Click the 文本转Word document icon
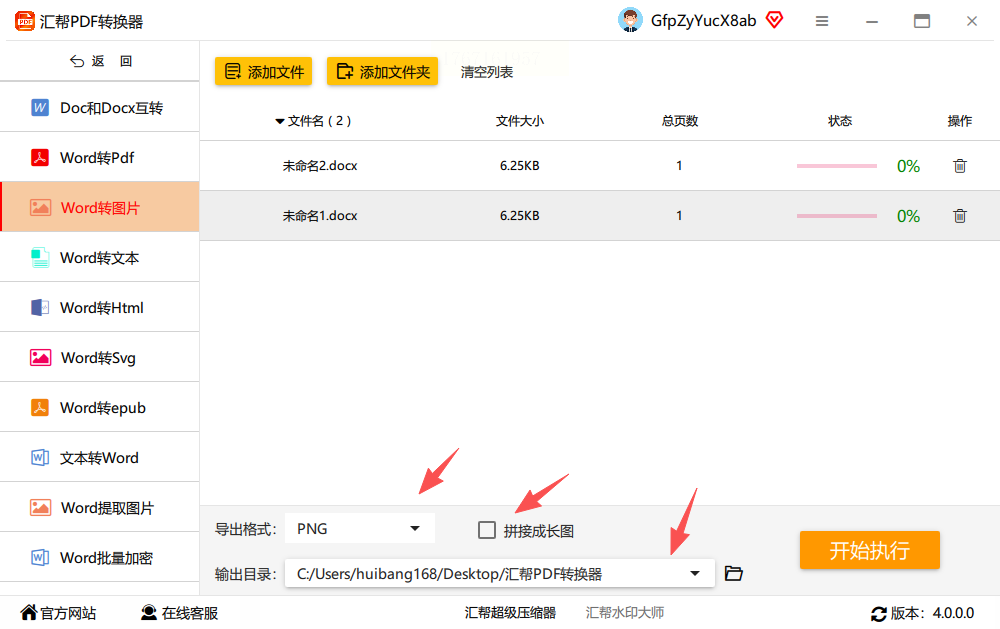Viewport: 1000px width, 629px height. pyautogui.click(x=40, y=457)
